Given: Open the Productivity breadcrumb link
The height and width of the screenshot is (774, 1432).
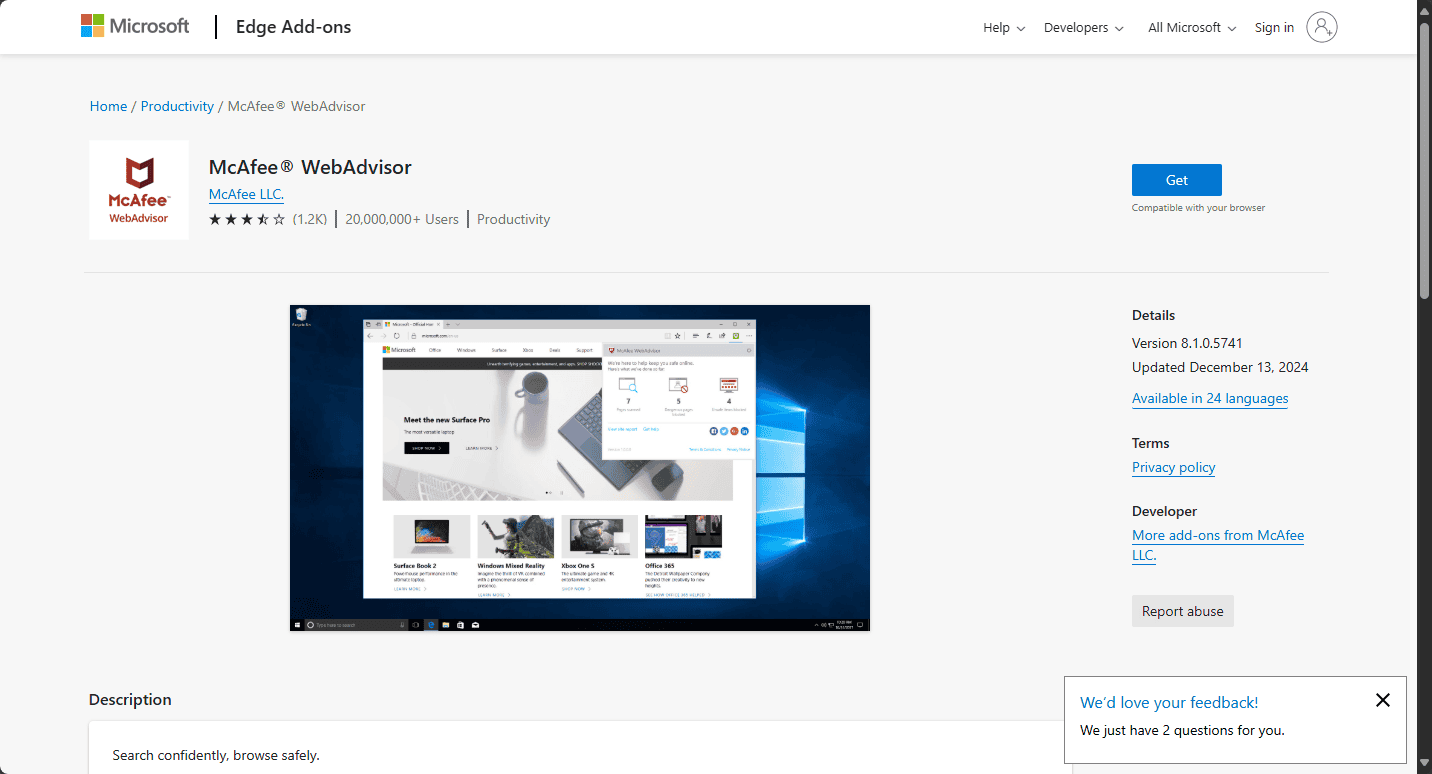Looking at the screenshot, I should [177, 106].
